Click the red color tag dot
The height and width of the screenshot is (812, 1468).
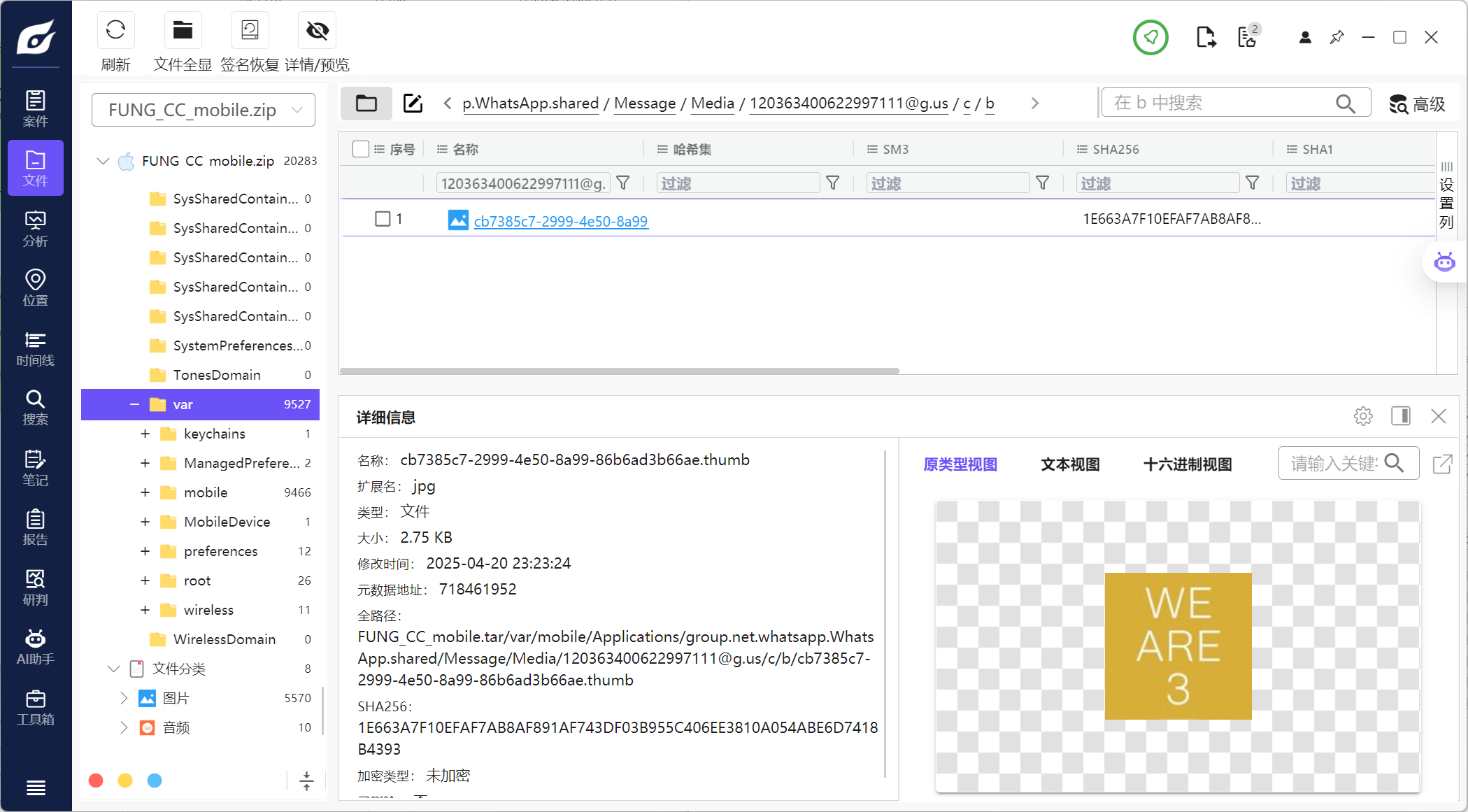coord(97,781)
